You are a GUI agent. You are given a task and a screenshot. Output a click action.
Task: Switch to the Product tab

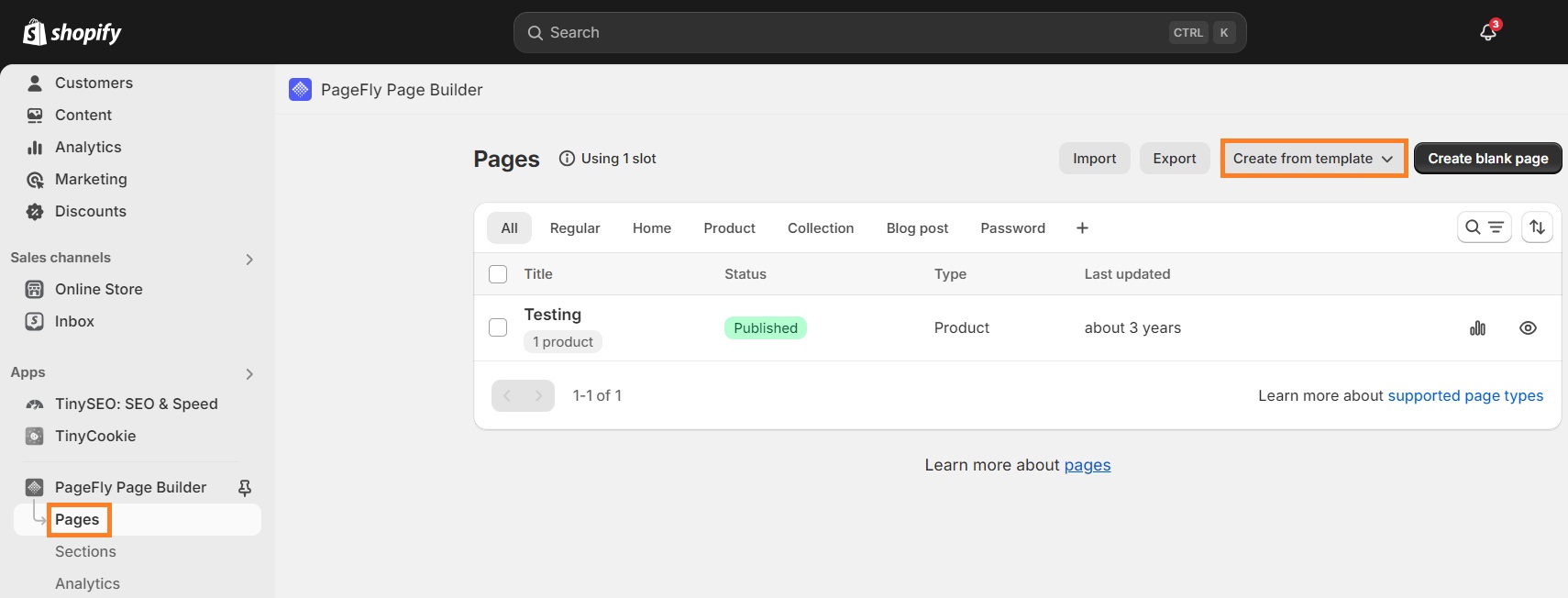pyautogui.click(x=730, y=227)
